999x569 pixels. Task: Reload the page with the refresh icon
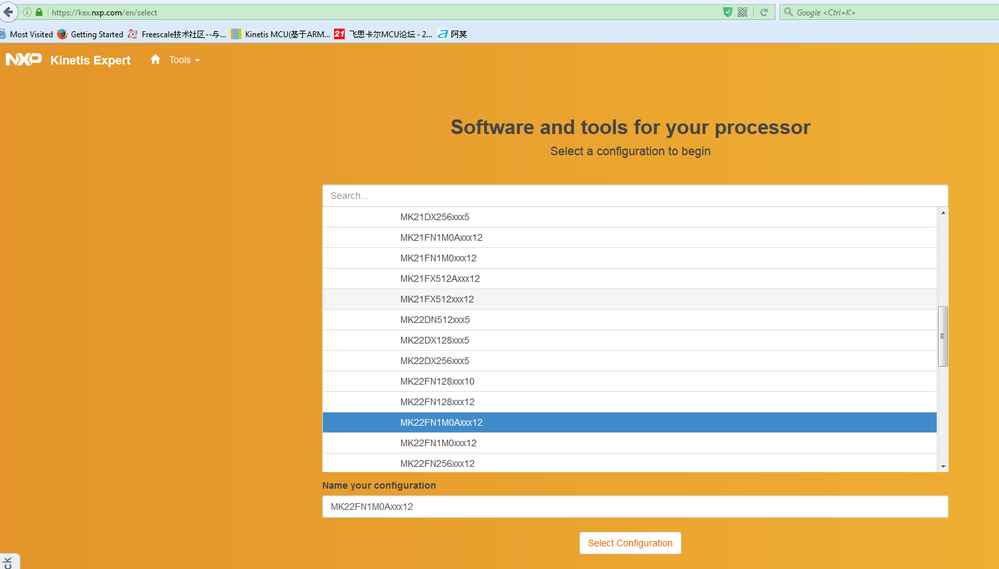pos(763,12)
